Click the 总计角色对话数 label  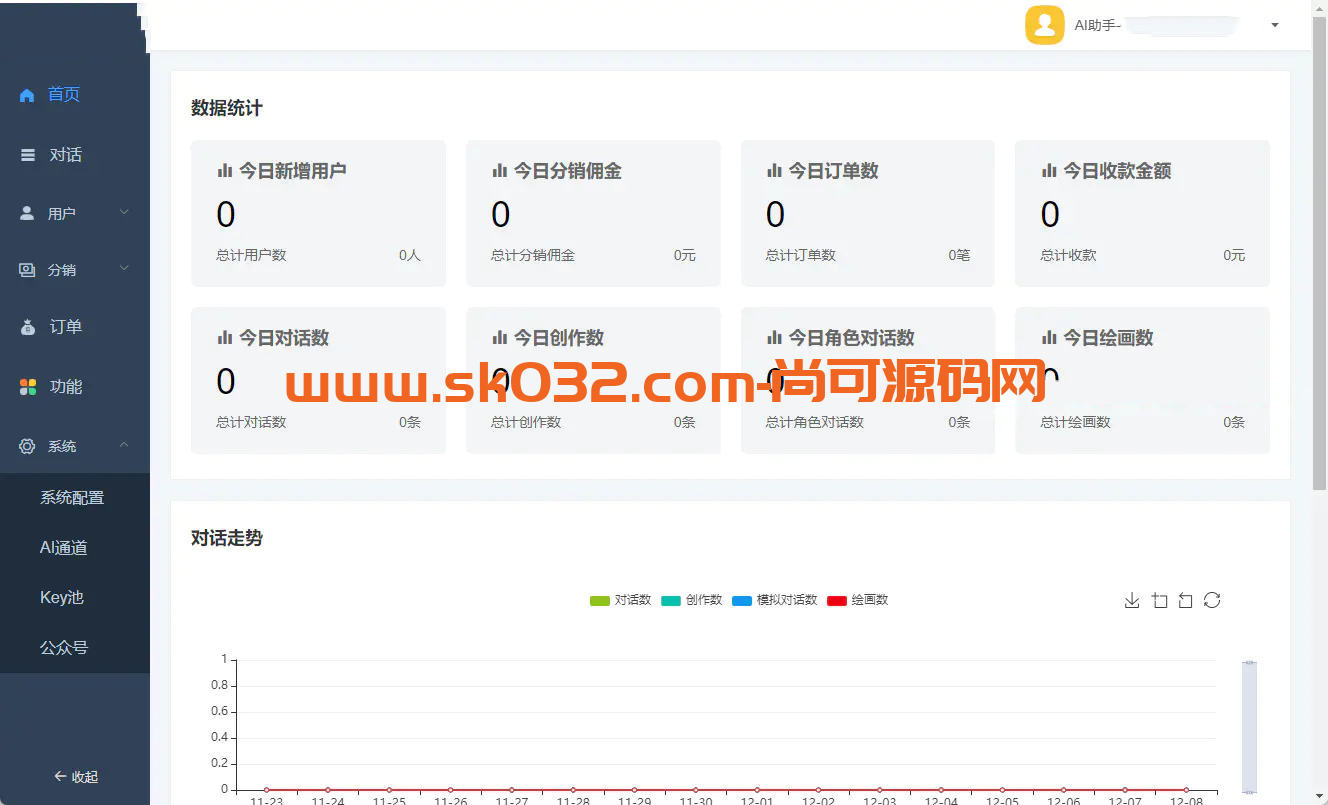coord(815,422)
